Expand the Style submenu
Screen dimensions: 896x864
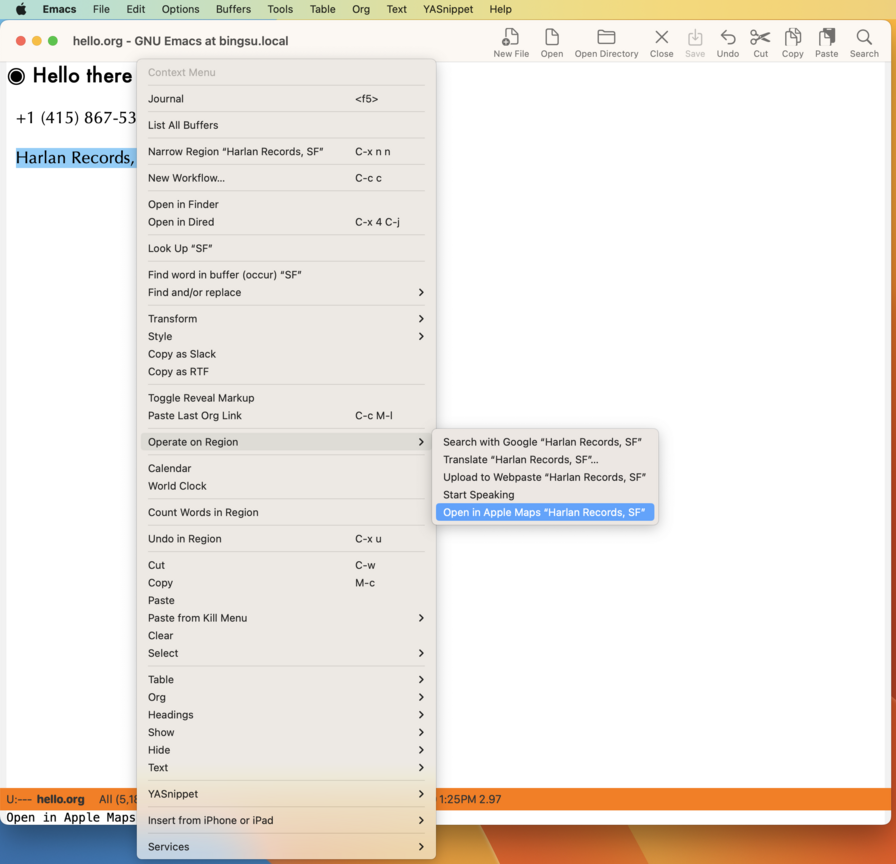point(286,336)
